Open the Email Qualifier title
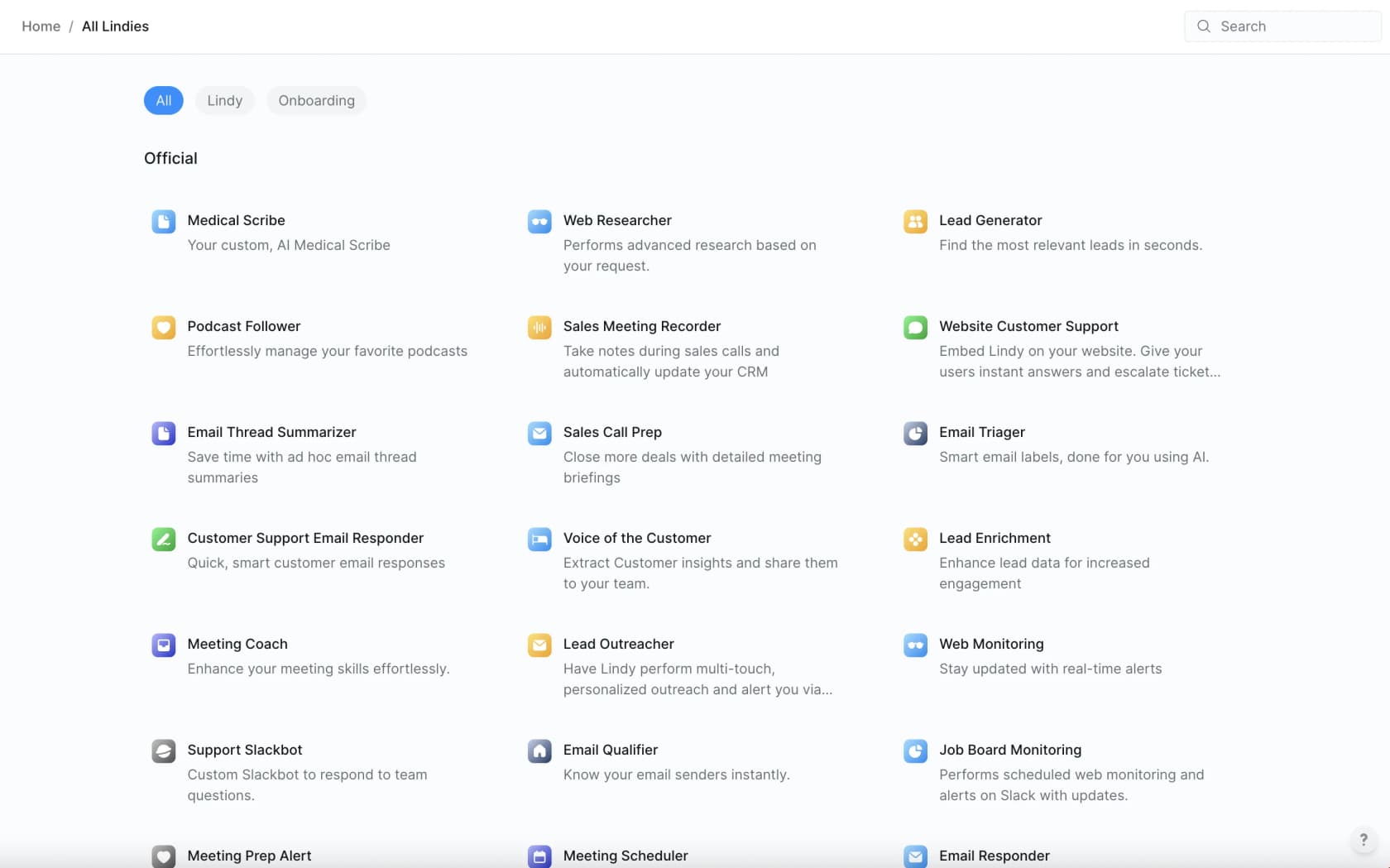 tap(611, 750)
